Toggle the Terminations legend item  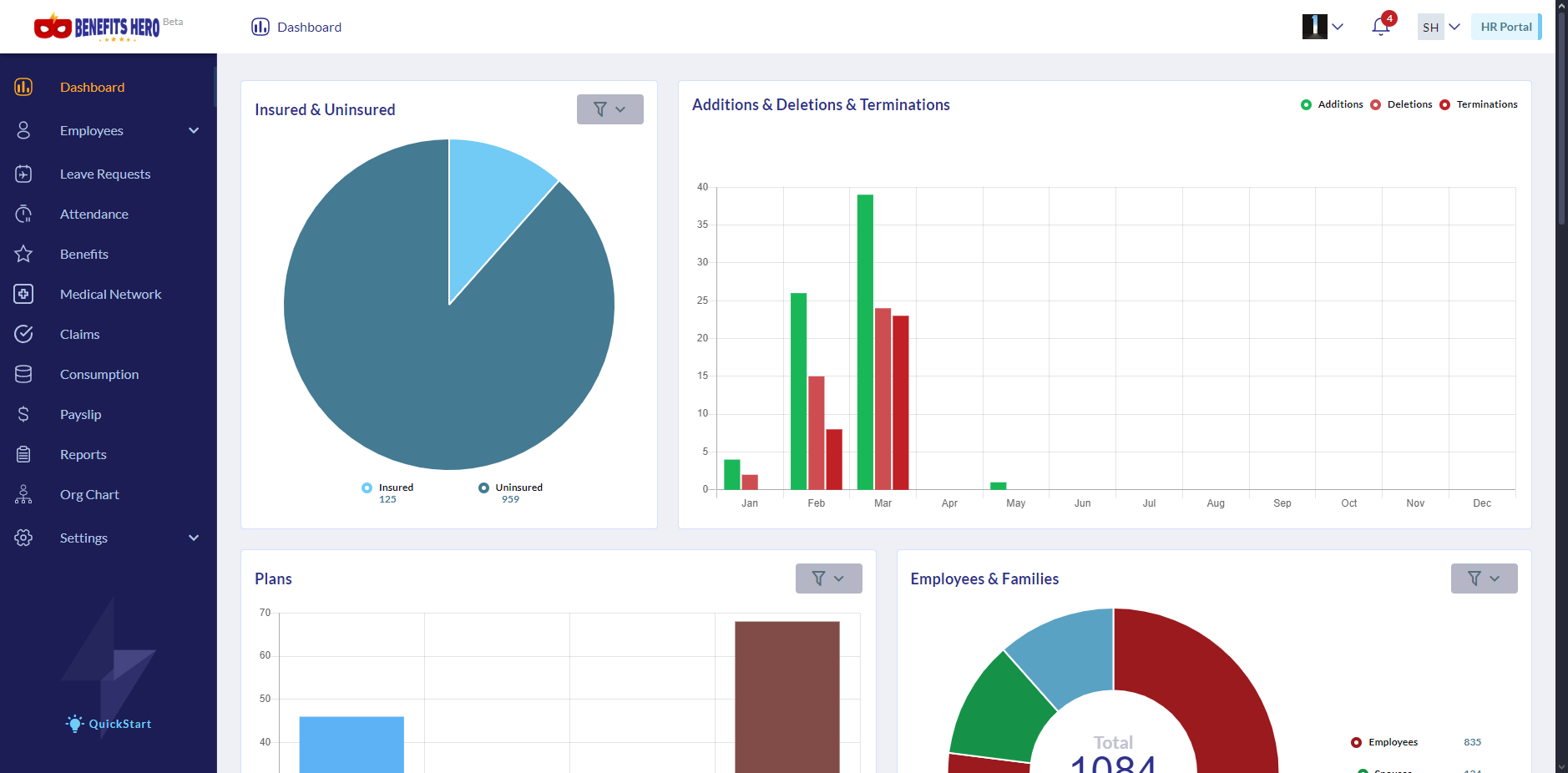pyautogui.click(x=1479, y=104)
